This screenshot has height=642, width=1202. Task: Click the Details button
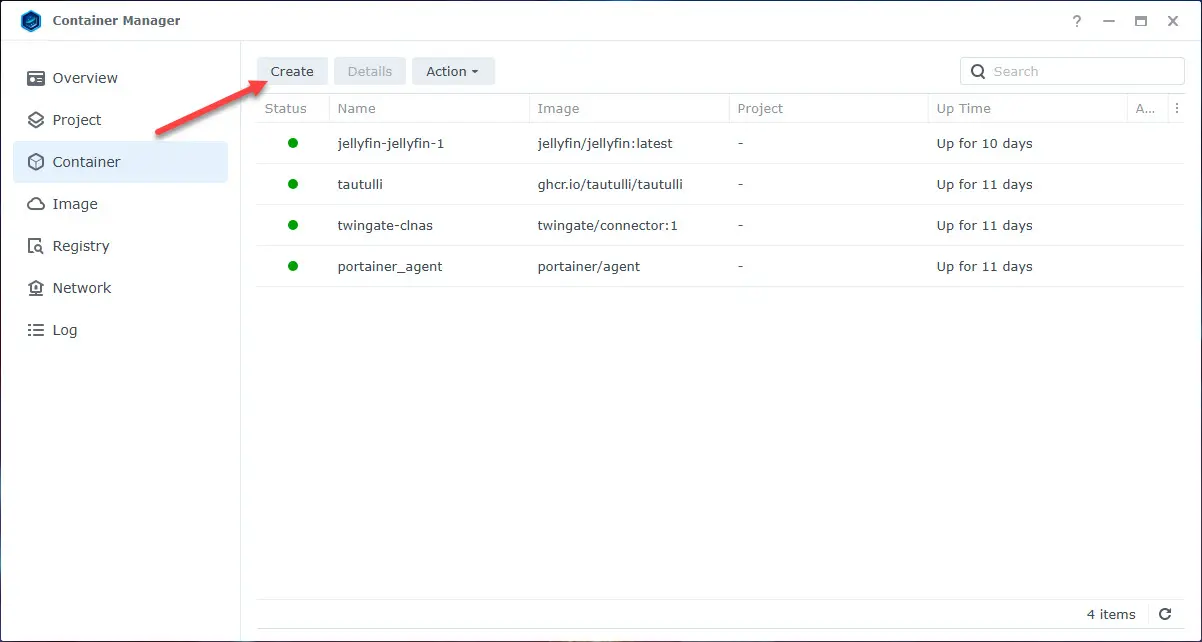tap(370, 71)
